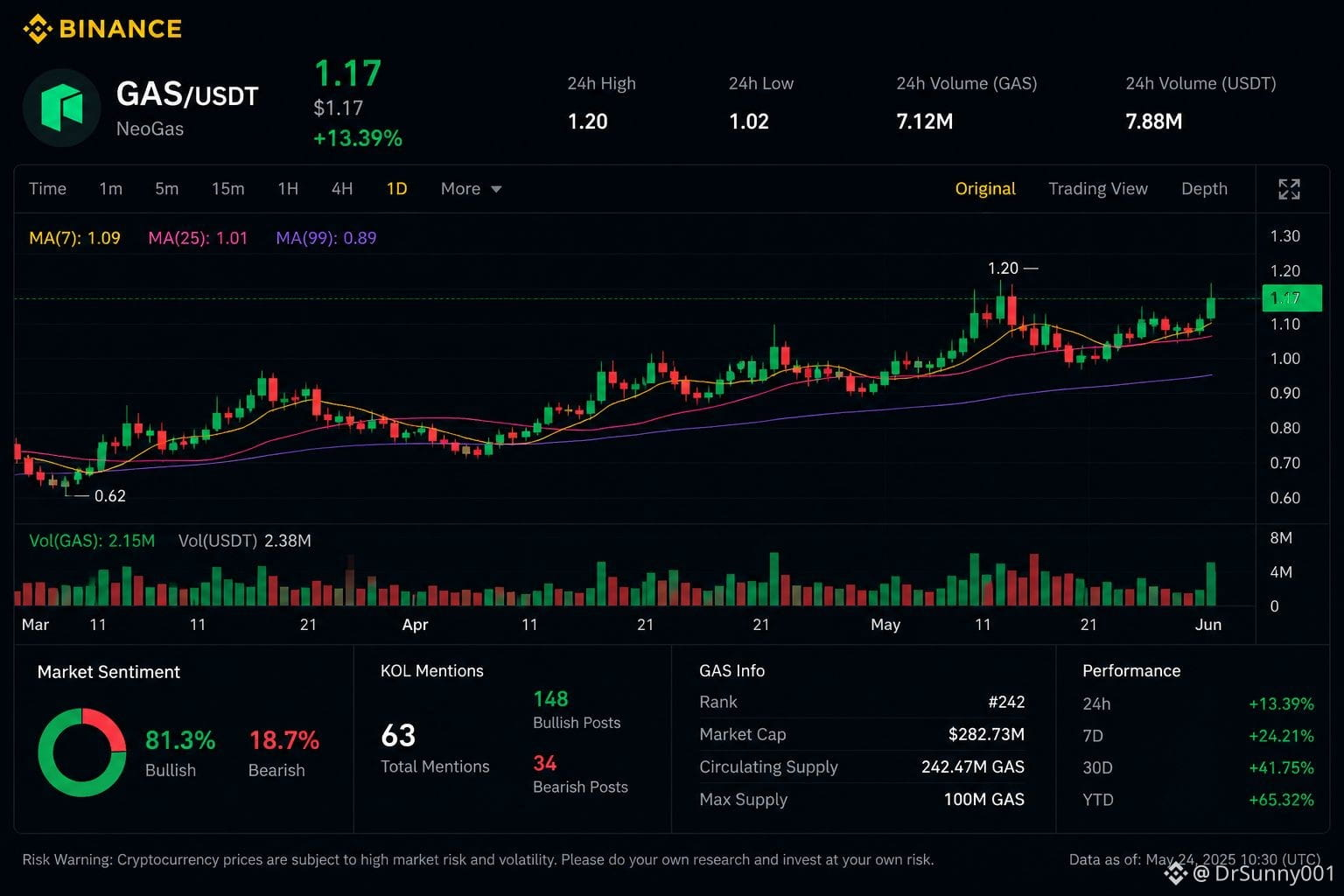Click the 34 Bearish Posts count
Screen dimensions: 1344x896
click(544, 764)
